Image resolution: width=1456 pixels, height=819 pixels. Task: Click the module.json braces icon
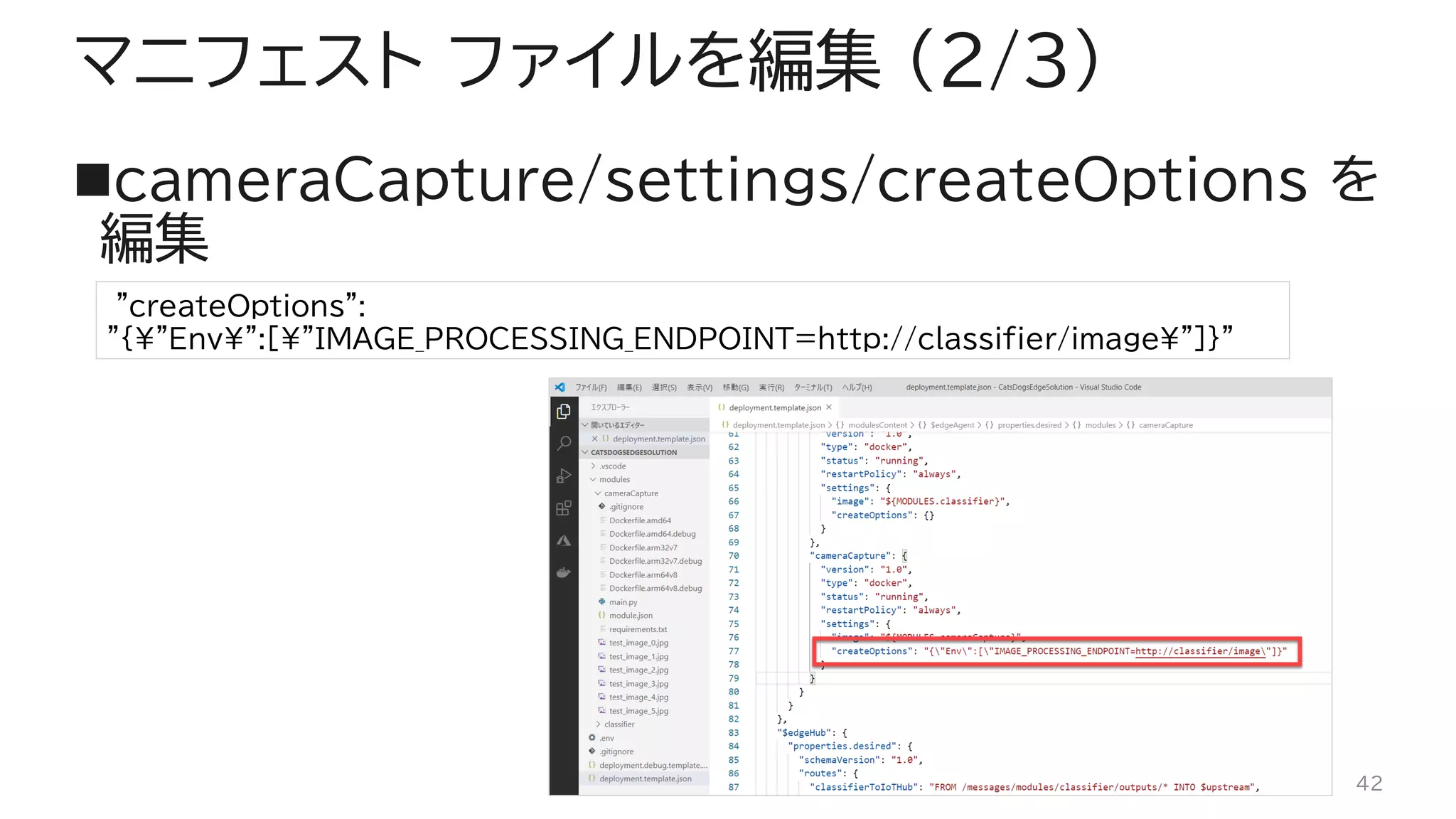click(x=602, y=615)
